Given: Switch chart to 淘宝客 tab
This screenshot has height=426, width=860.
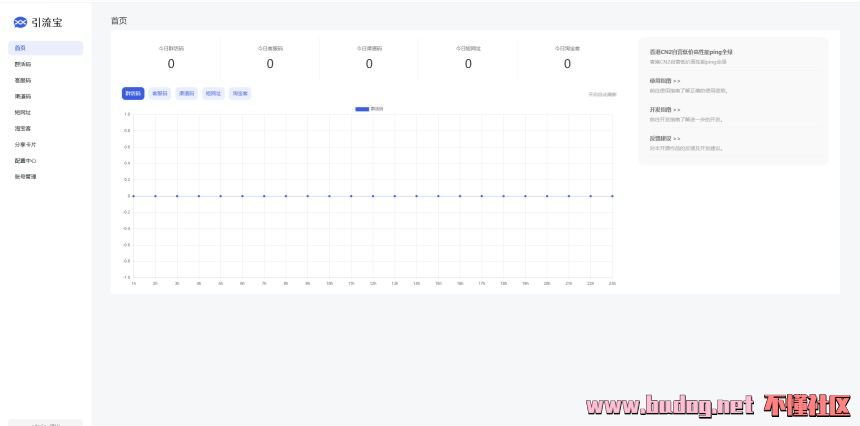Looking at the screenshot, I should tap(240, 94).
